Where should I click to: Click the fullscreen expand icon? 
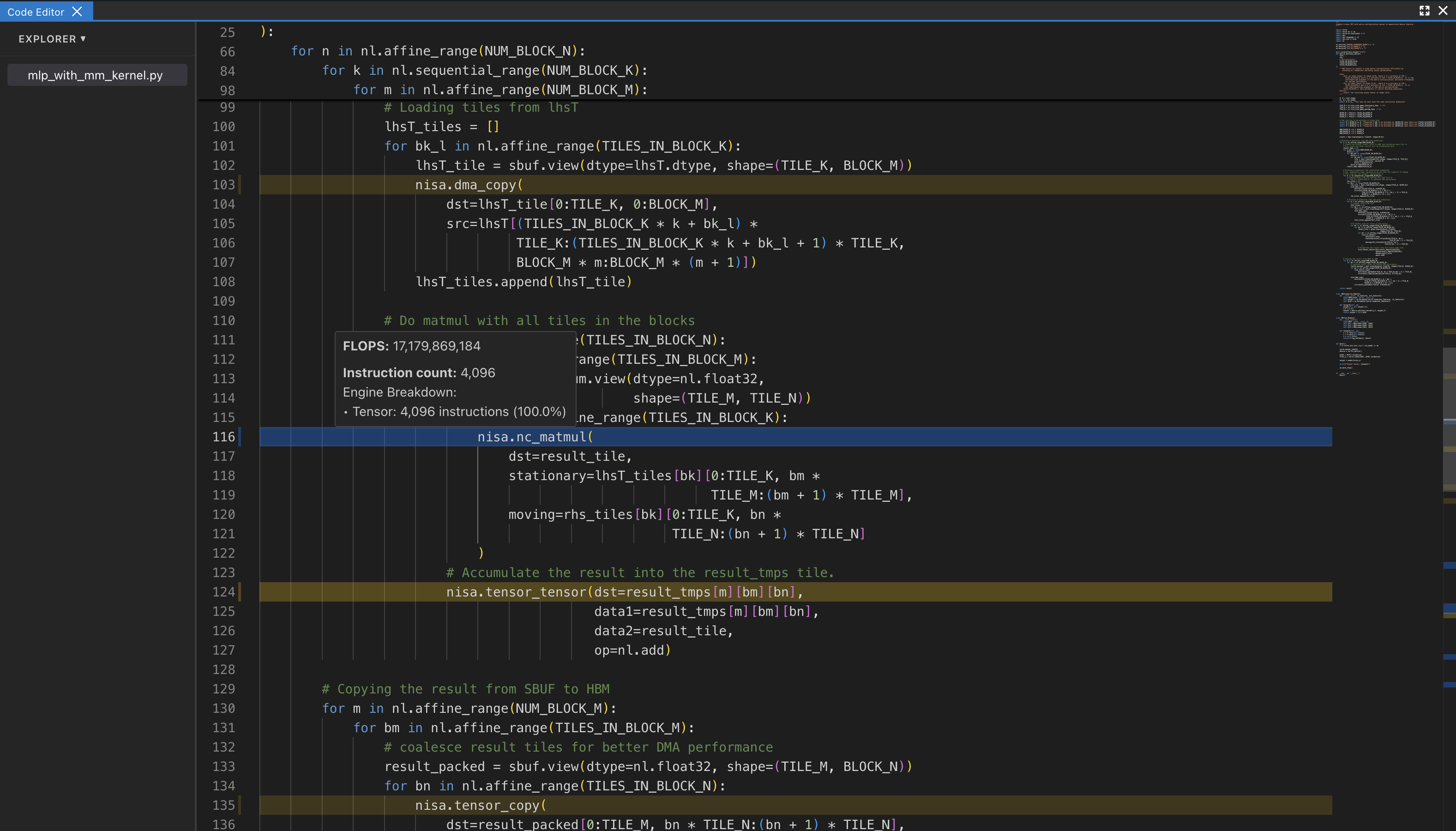(x=1424, y=10)
